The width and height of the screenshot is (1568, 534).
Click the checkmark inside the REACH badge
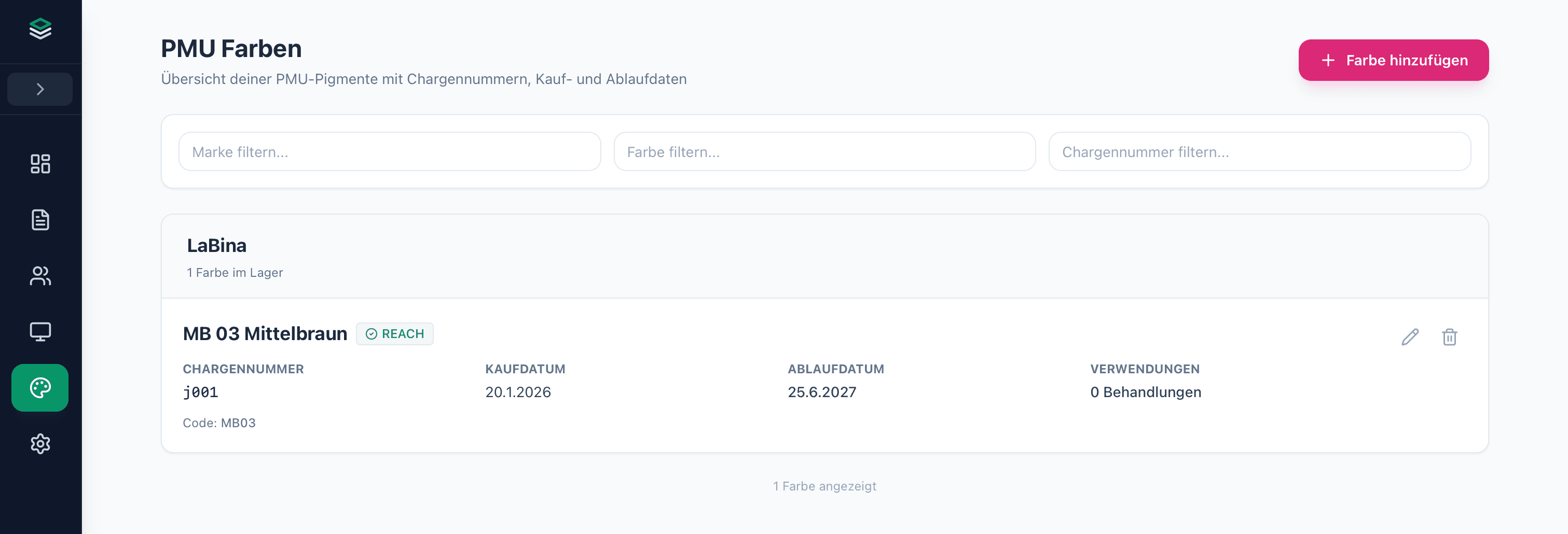click(372, 333)
